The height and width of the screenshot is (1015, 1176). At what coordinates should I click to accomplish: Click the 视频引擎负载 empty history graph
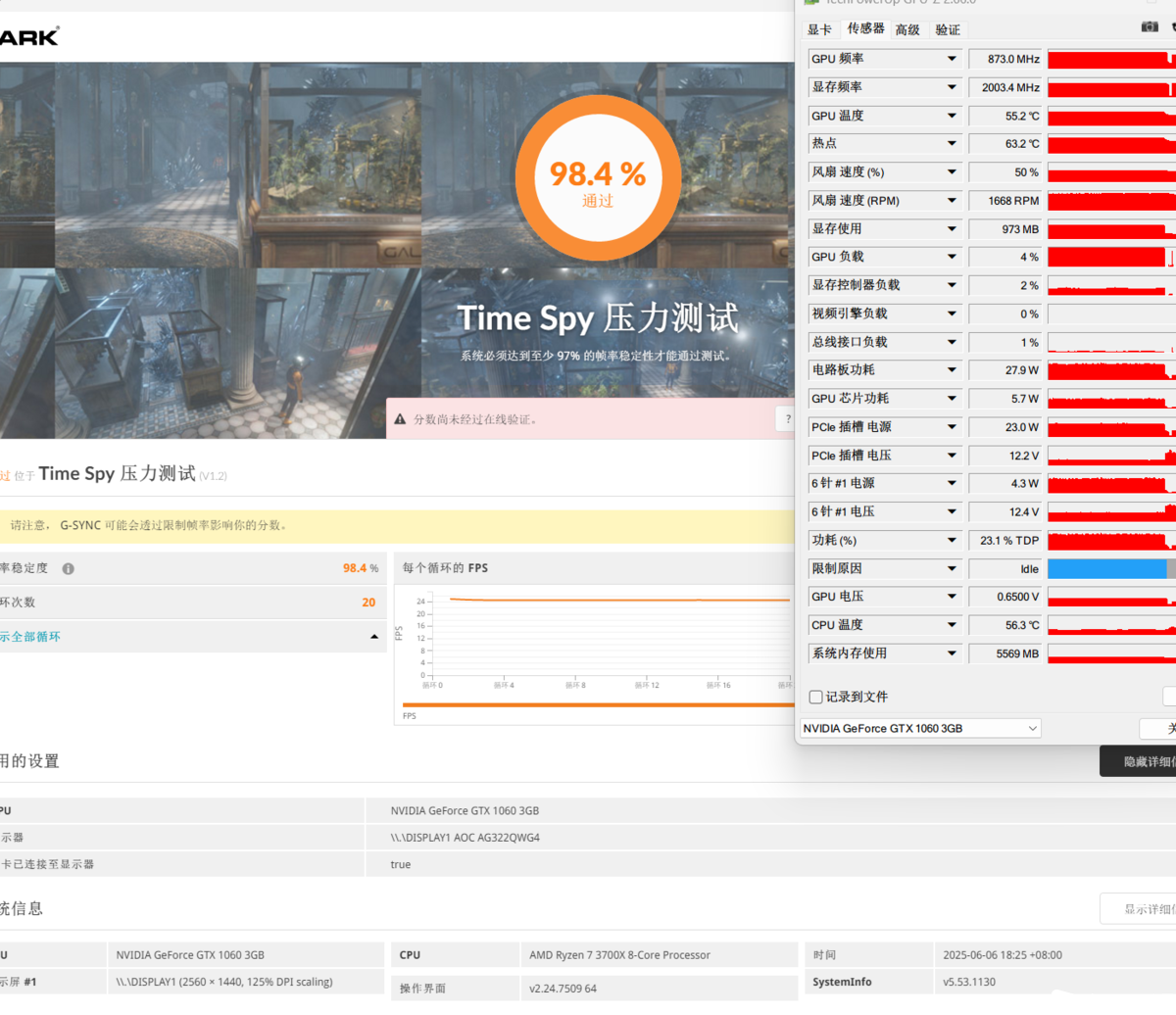pos(1111,314)
